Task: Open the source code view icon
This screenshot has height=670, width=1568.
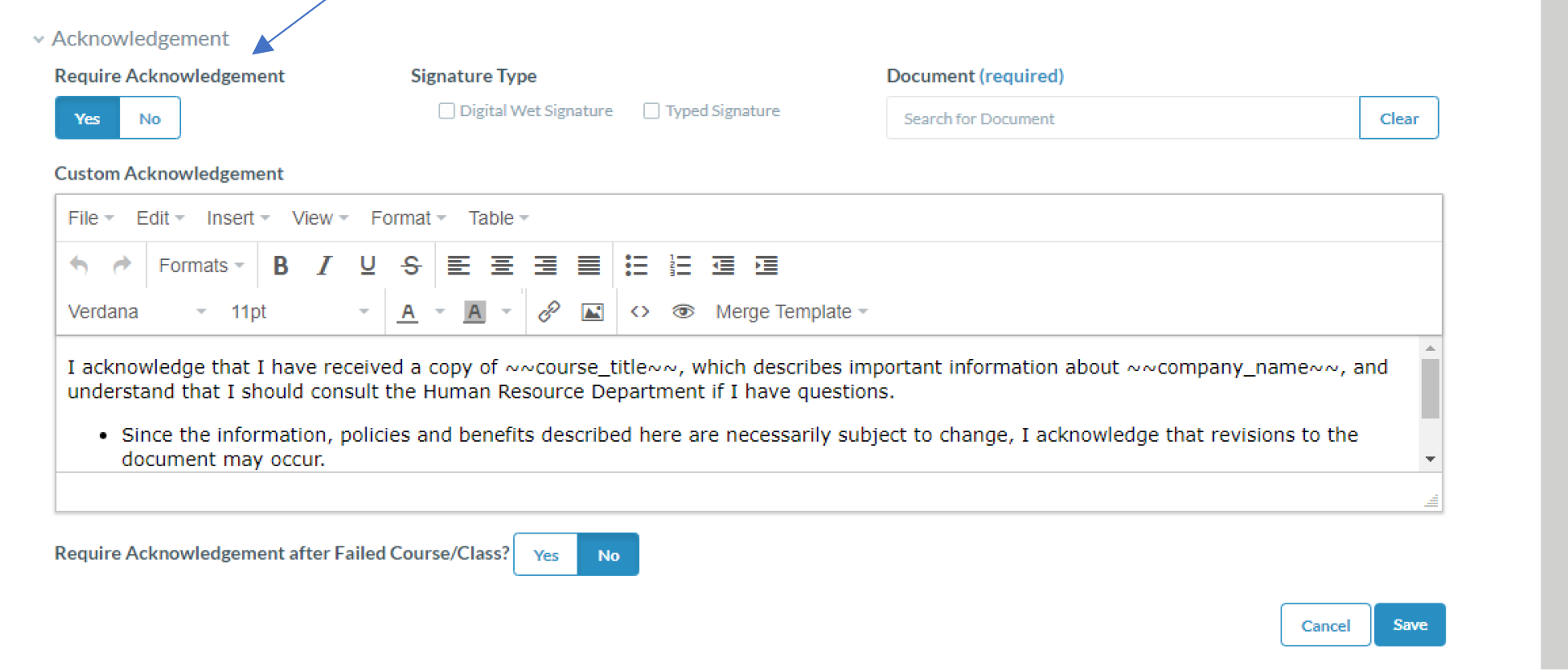Action: 640,312
